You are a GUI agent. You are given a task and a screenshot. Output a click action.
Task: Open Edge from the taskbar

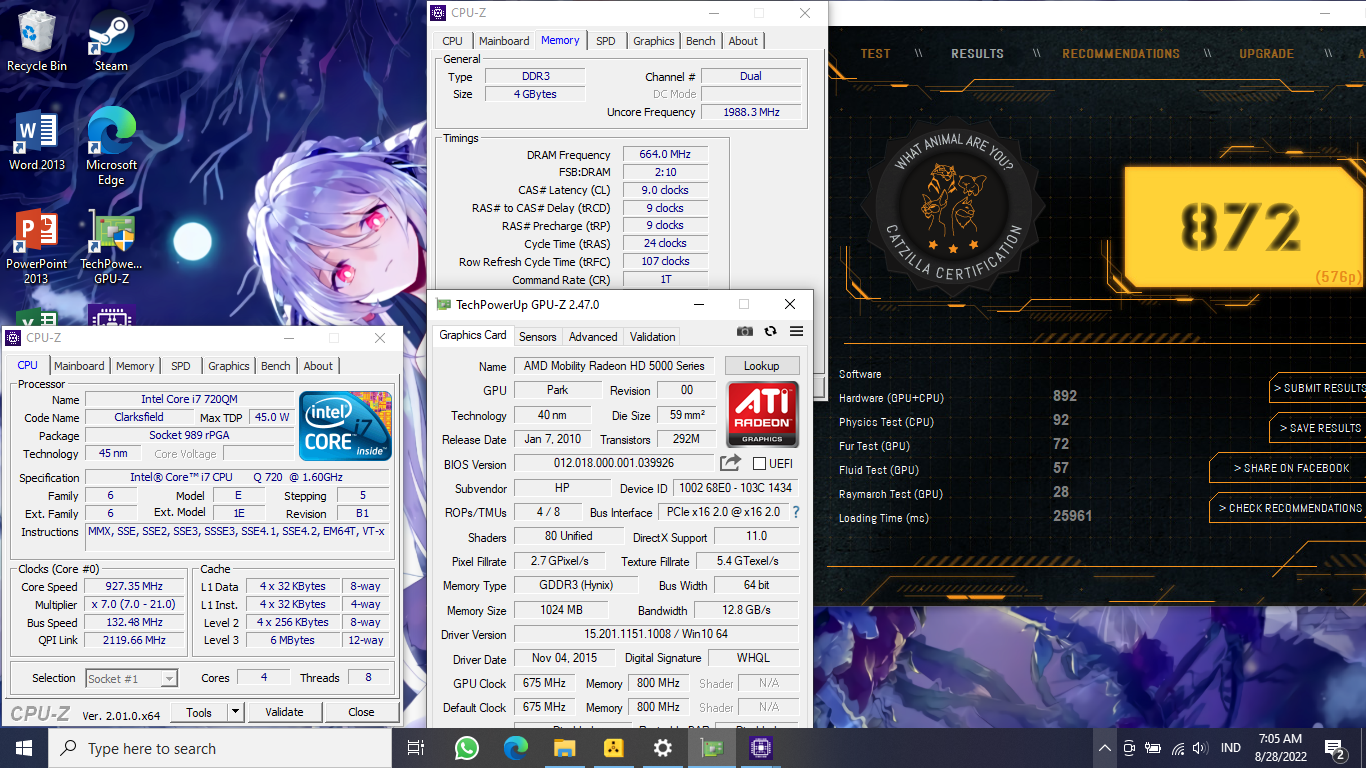515,748
